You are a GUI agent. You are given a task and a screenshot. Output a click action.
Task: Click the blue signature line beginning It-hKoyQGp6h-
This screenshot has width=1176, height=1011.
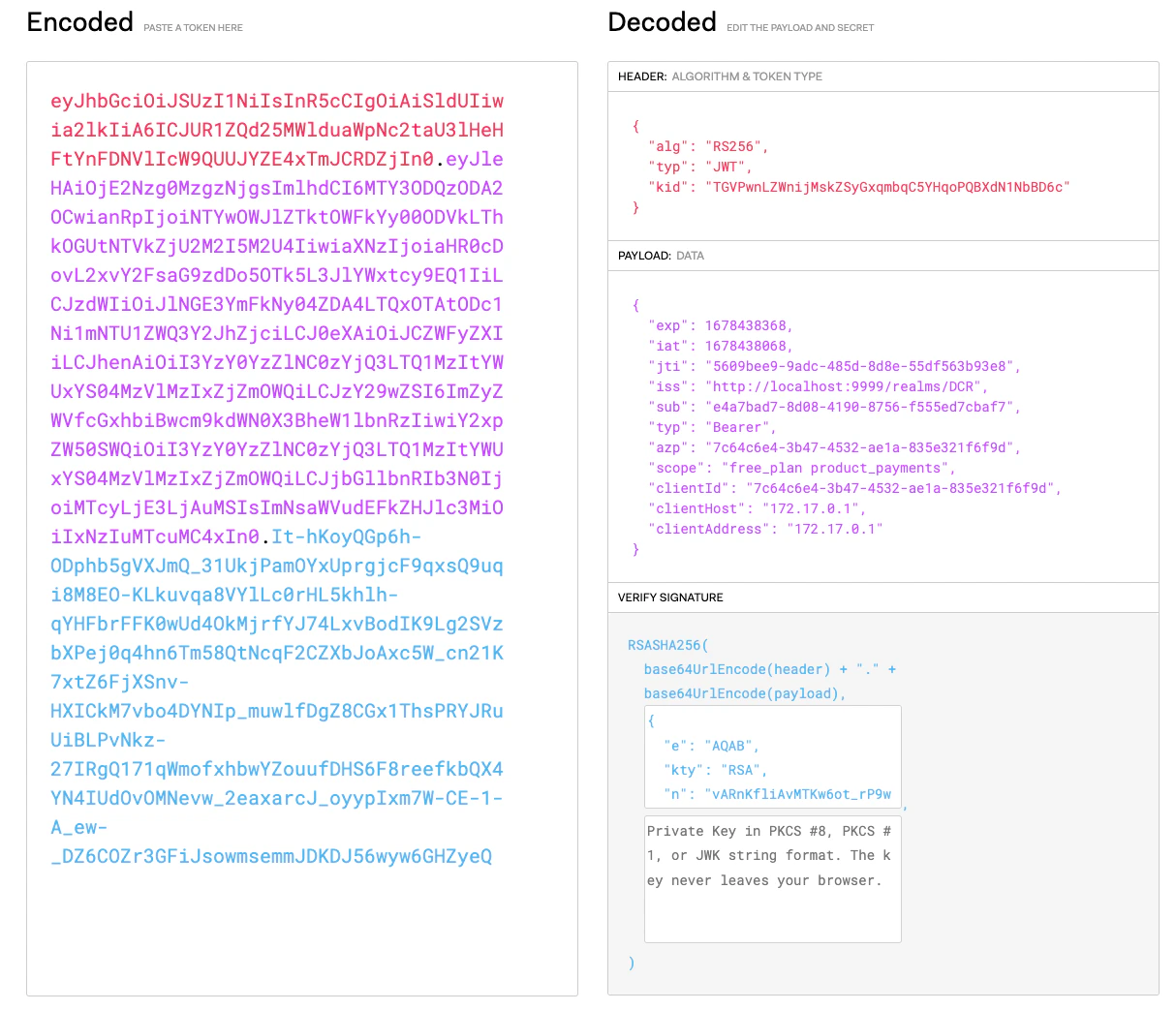346,536
